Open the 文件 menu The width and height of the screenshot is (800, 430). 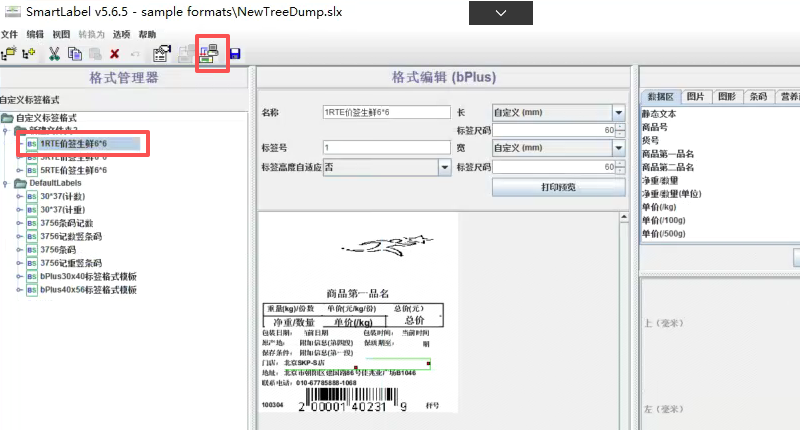coord(10,34)
